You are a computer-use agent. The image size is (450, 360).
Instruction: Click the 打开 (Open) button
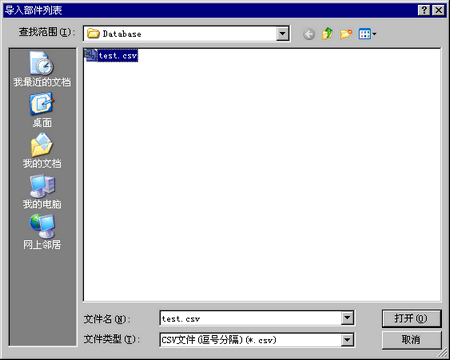[x=411, y=318]
